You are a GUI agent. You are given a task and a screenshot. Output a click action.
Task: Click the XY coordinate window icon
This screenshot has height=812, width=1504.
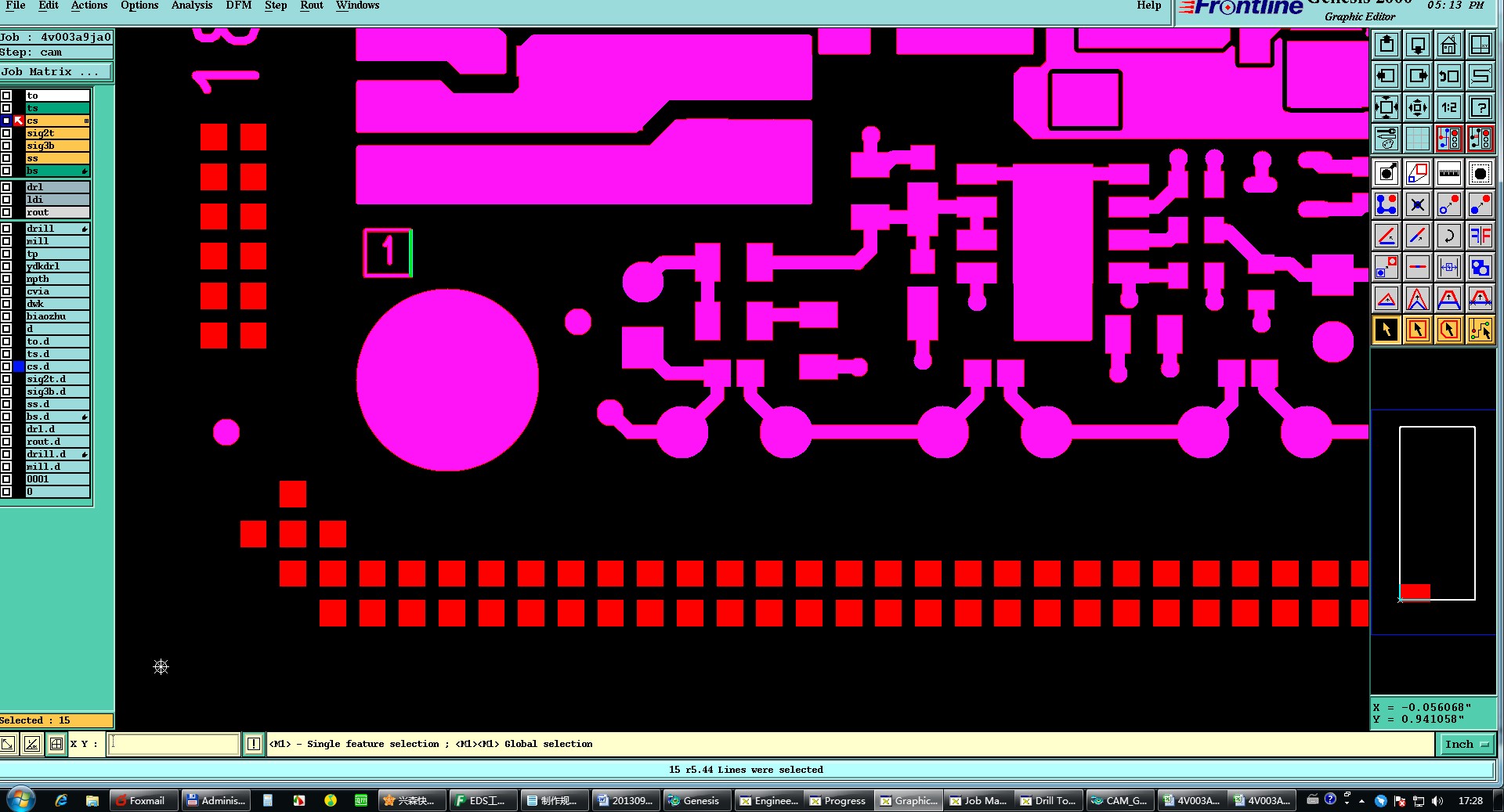click(1480, 45)
